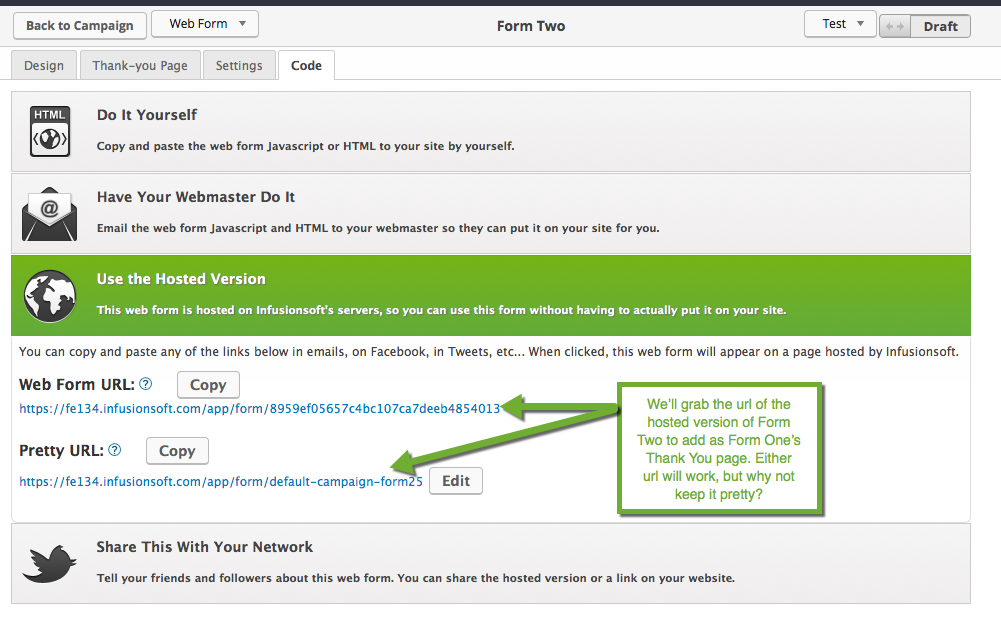
Task: Switch to the Thank-you Page tab
Action: pos(140,65)
